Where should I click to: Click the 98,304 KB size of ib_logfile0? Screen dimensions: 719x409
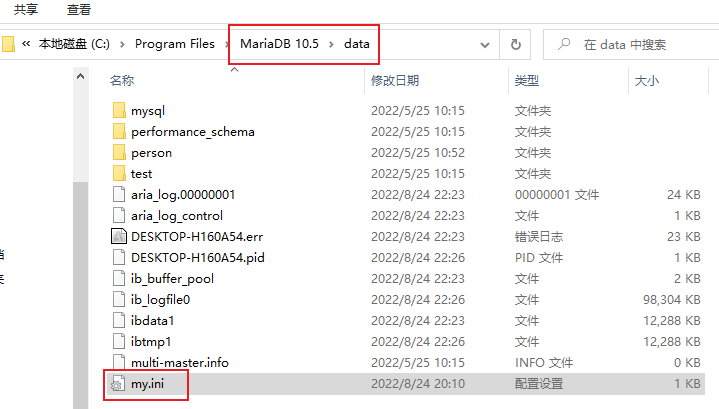(x=671, y=300)
